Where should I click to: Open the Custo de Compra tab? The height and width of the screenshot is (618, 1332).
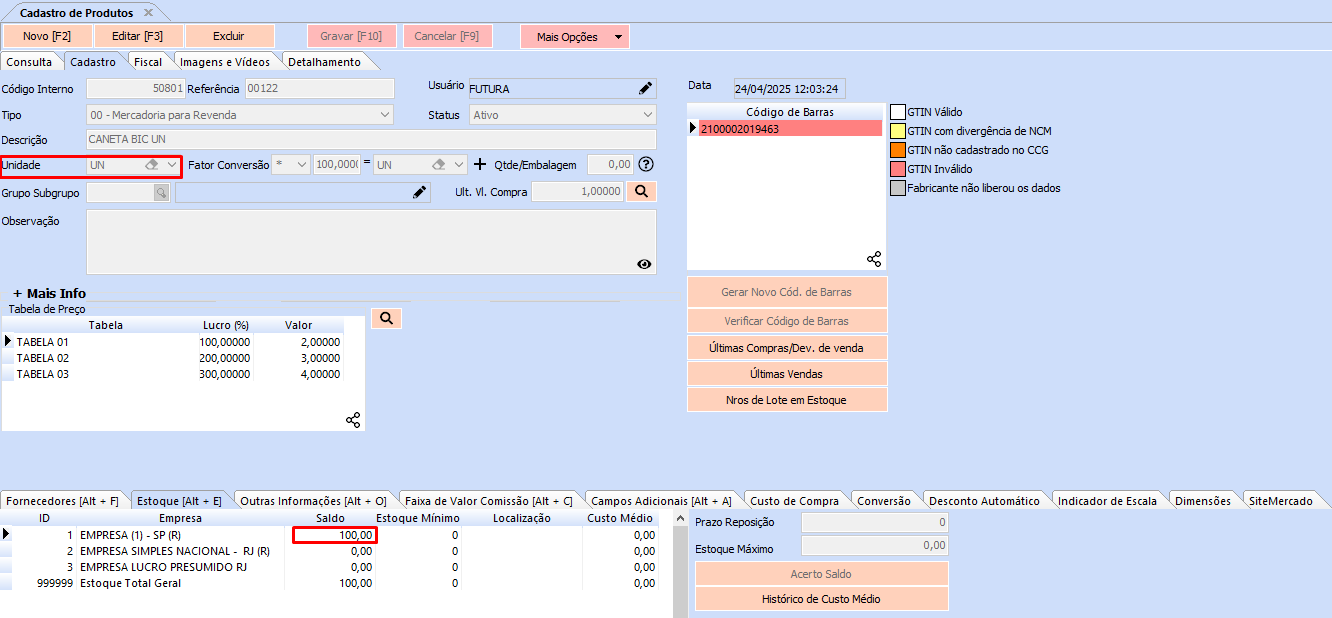point(794,500)
